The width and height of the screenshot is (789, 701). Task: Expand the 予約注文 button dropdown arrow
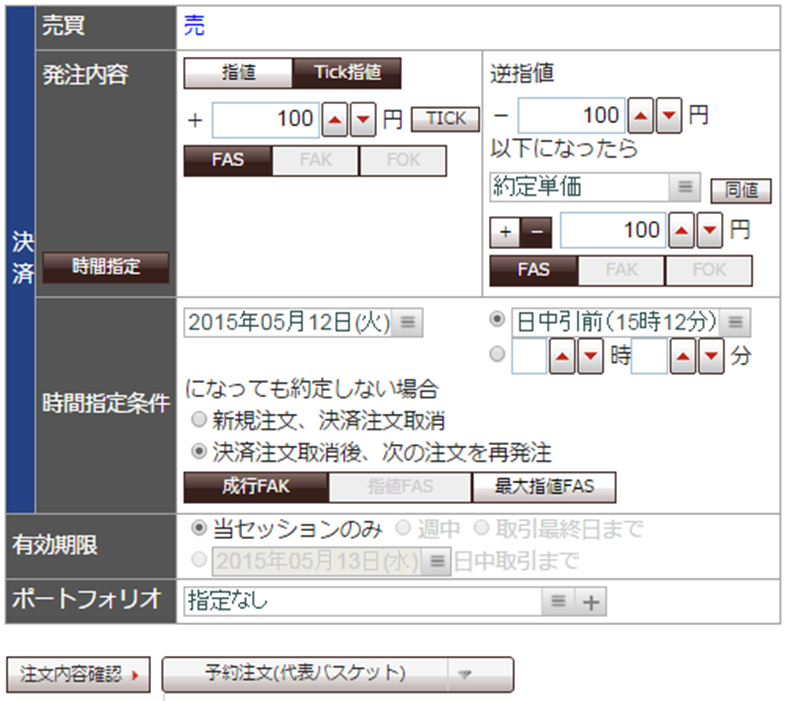click(x=465, y=673)
